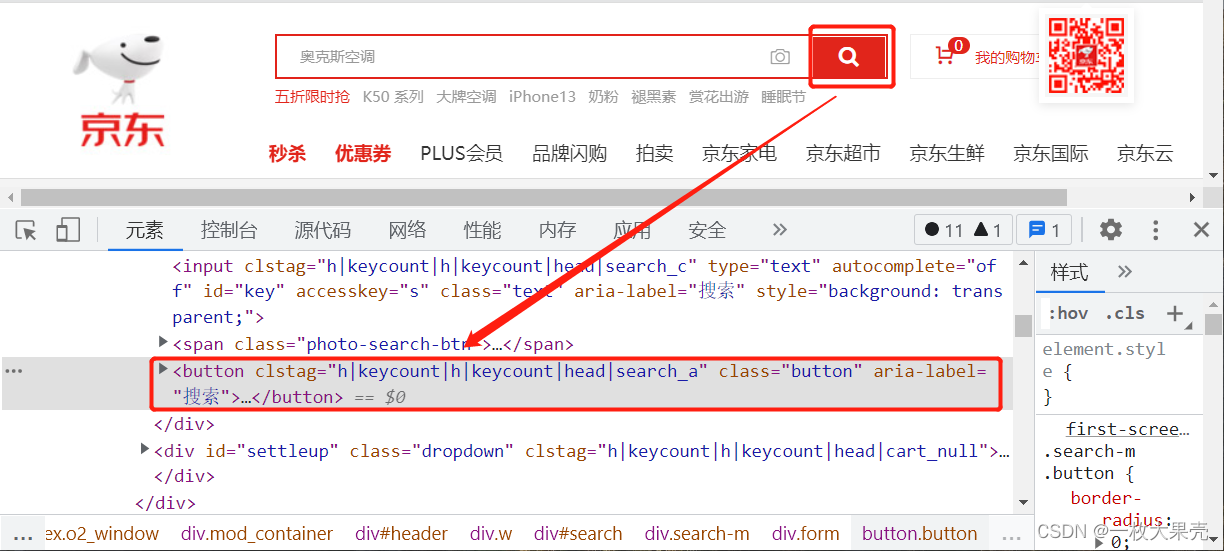Expand the photo-search-btn span node
Viewport: 1224px width, 551px height.
[164, 343]
